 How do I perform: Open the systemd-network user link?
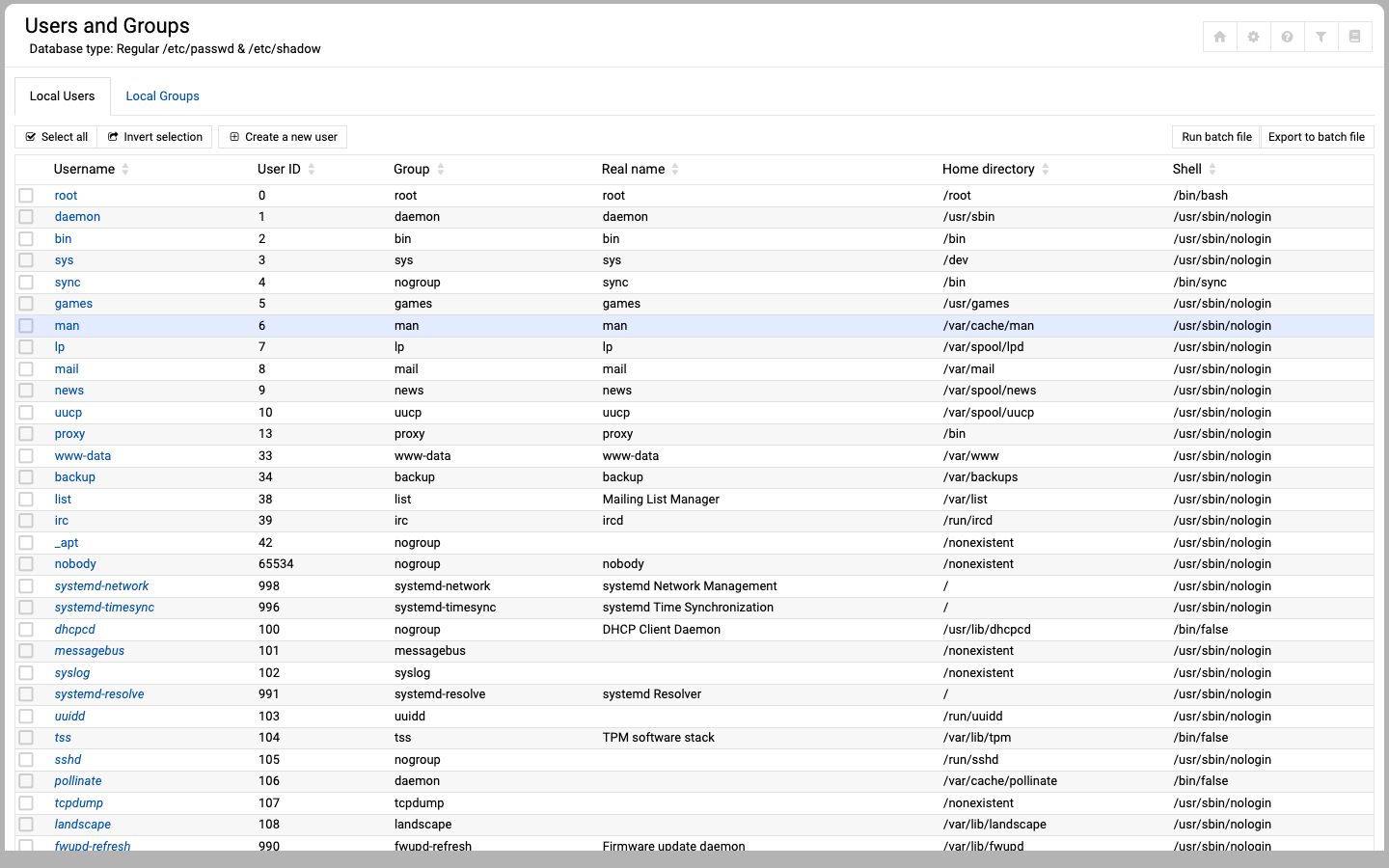click(x=101, y=586)
